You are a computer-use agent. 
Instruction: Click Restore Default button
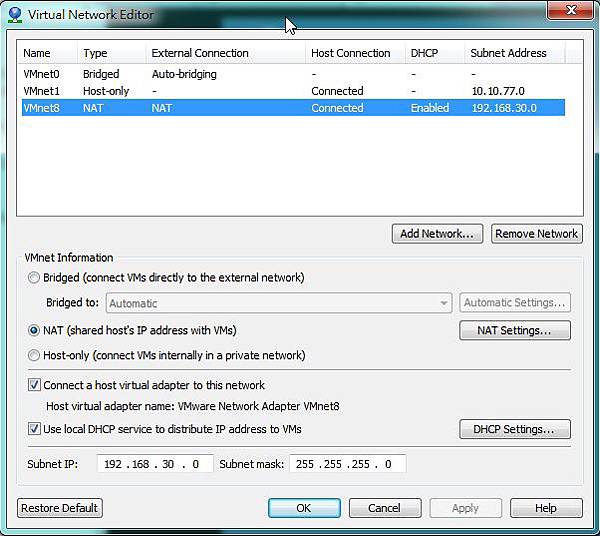(x=60, y=508)
